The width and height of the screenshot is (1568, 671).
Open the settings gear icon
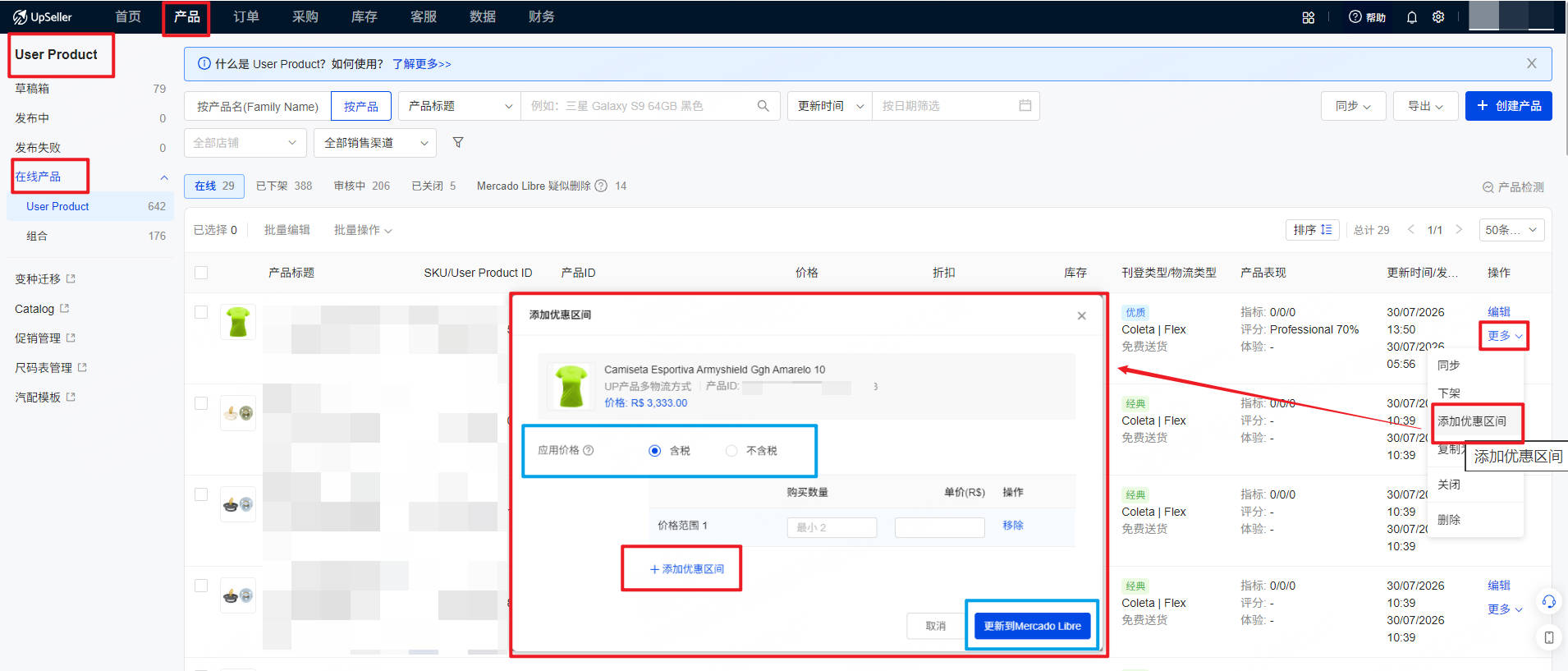1438,17
